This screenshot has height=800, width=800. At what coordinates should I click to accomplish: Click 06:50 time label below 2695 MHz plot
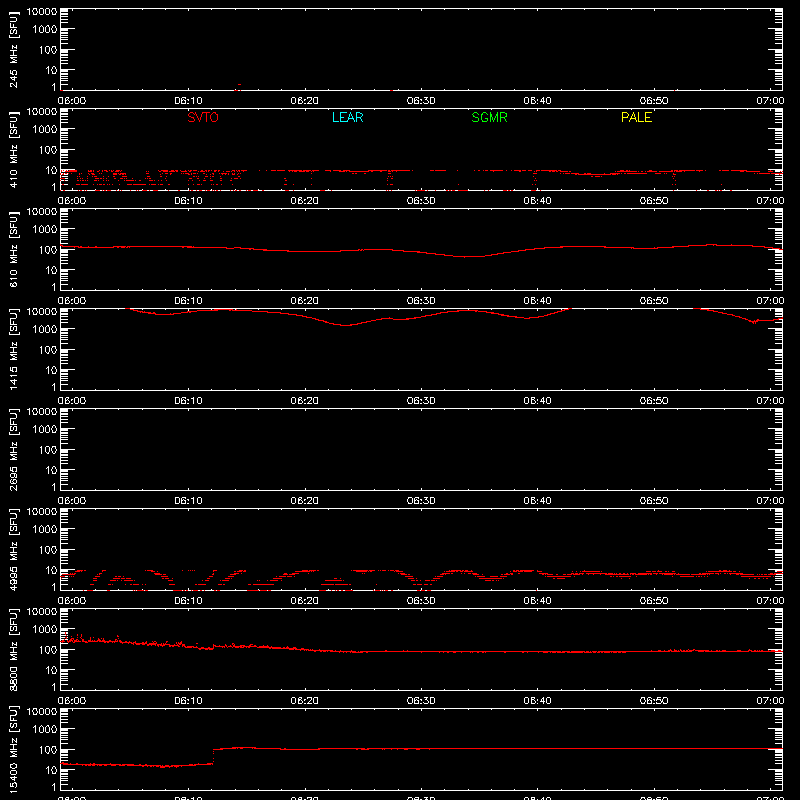(x=654, y=501)
